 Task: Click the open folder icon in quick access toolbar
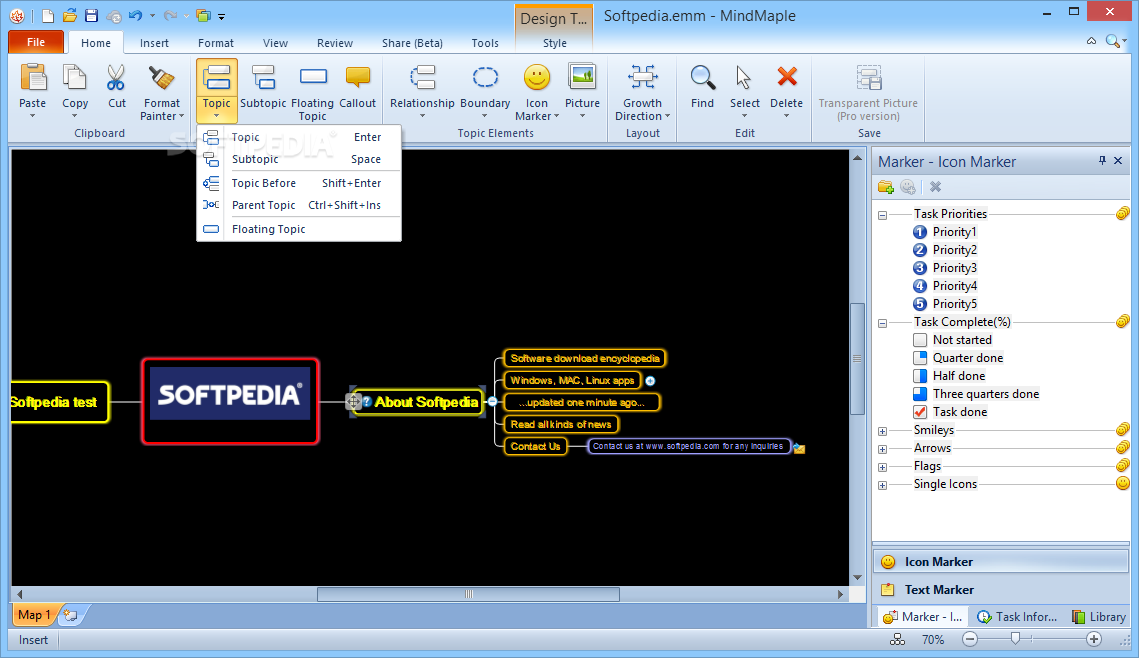(x=70, y=15)
